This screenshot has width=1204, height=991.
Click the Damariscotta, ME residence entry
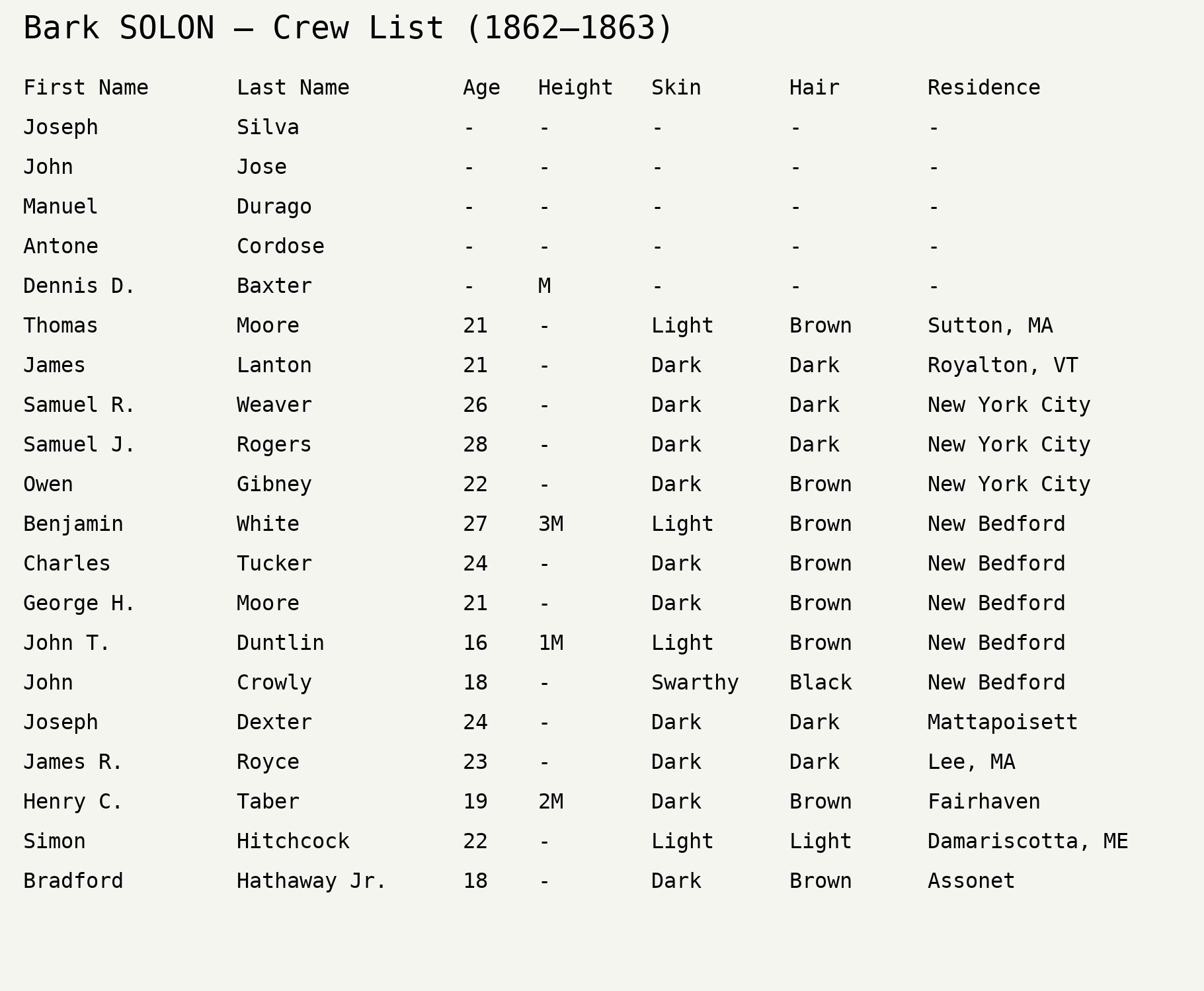[1027, 841]
